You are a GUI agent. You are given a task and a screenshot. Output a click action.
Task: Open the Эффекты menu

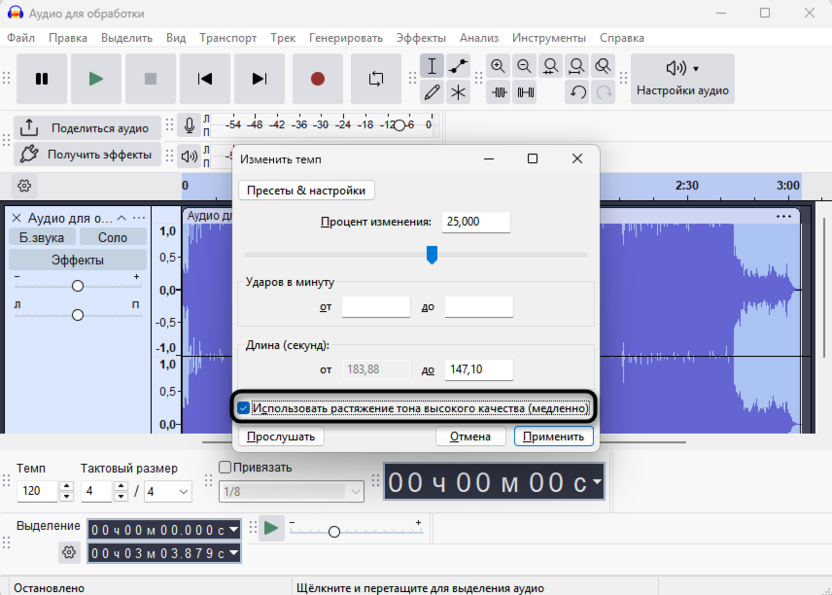tap(421, 38)
